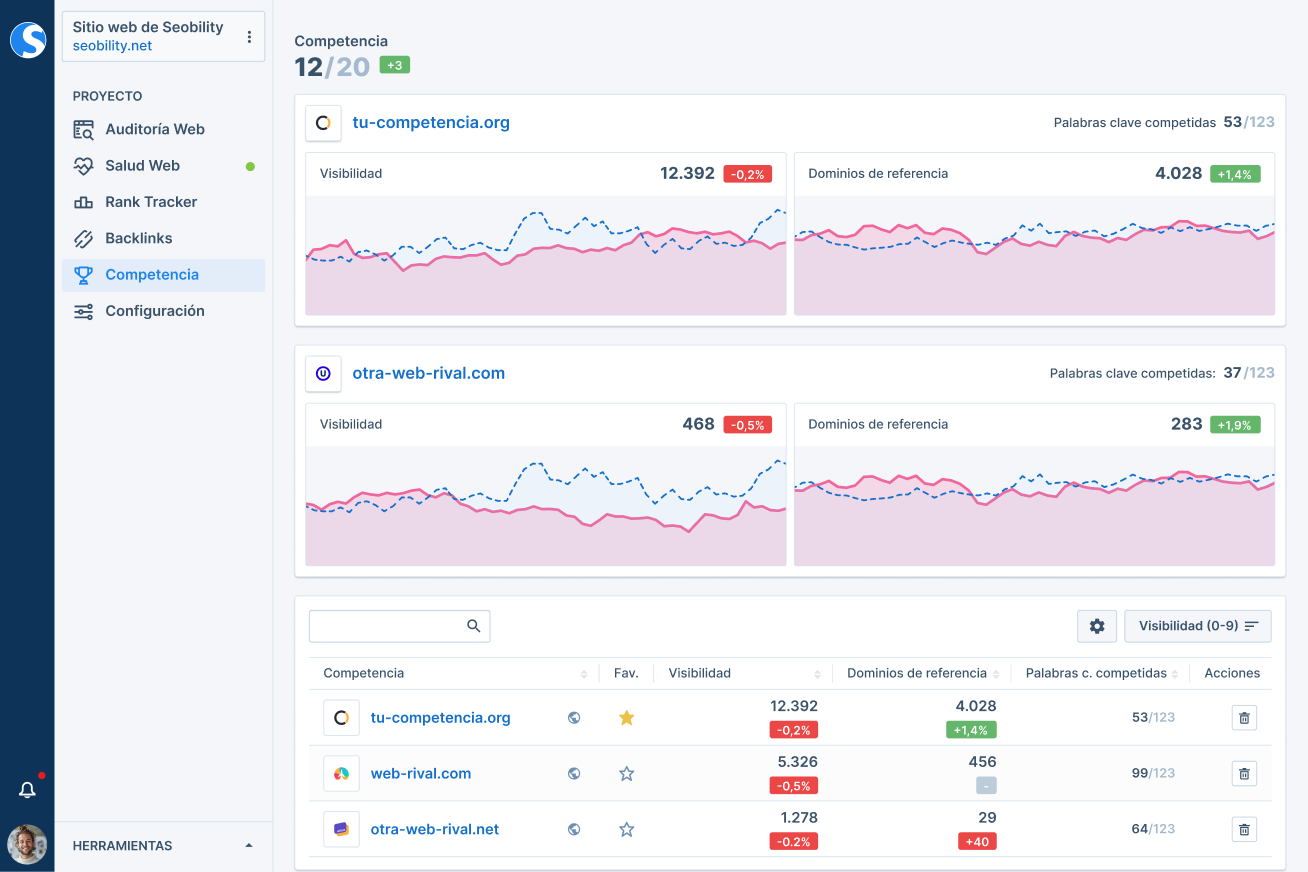
Task: Click the search magnifier icon
Action: click(474, 626)
